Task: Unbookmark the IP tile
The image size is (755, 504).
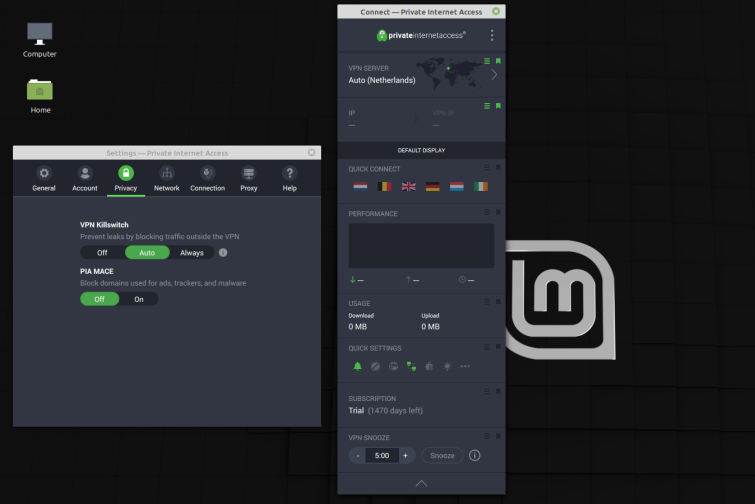Action: click(498, 106)
